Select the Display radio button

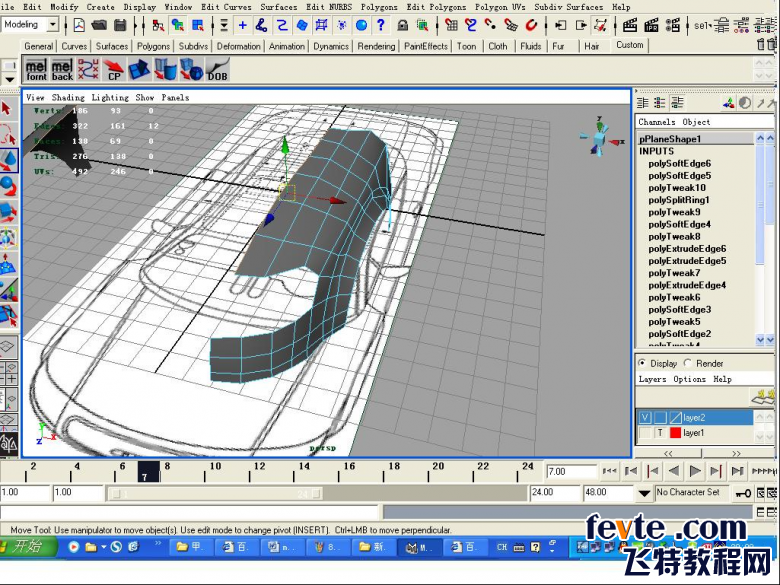643,364
